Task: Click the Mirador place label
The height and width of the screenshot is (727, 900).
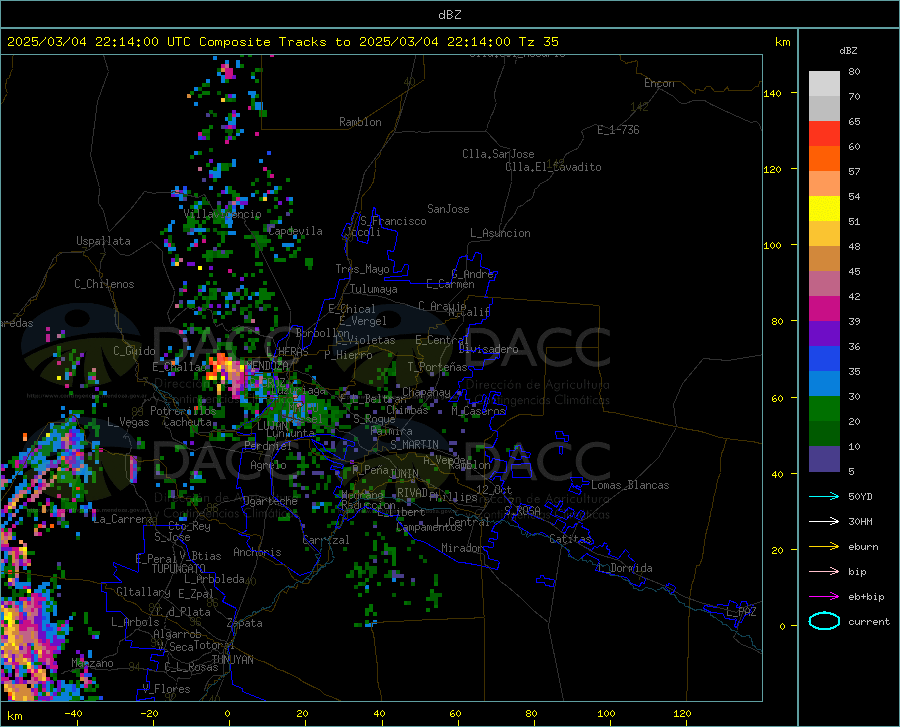Action: (x=461, y=548)
